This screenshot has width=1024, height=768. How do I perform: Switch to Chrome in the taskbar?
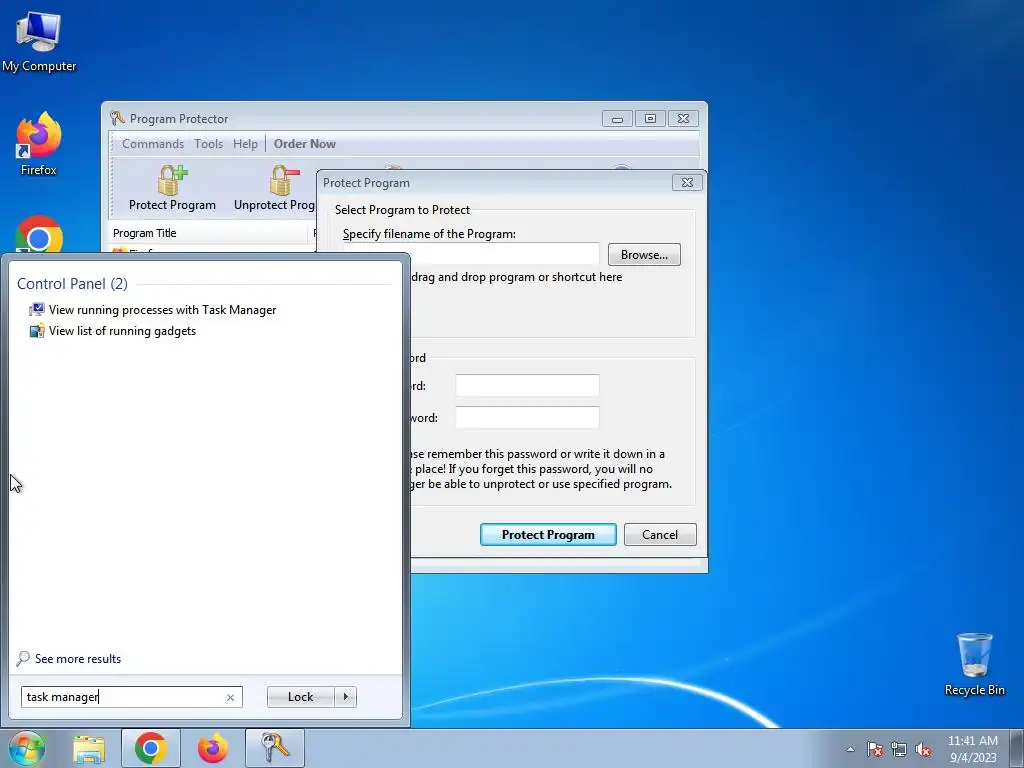coord(151,748)
